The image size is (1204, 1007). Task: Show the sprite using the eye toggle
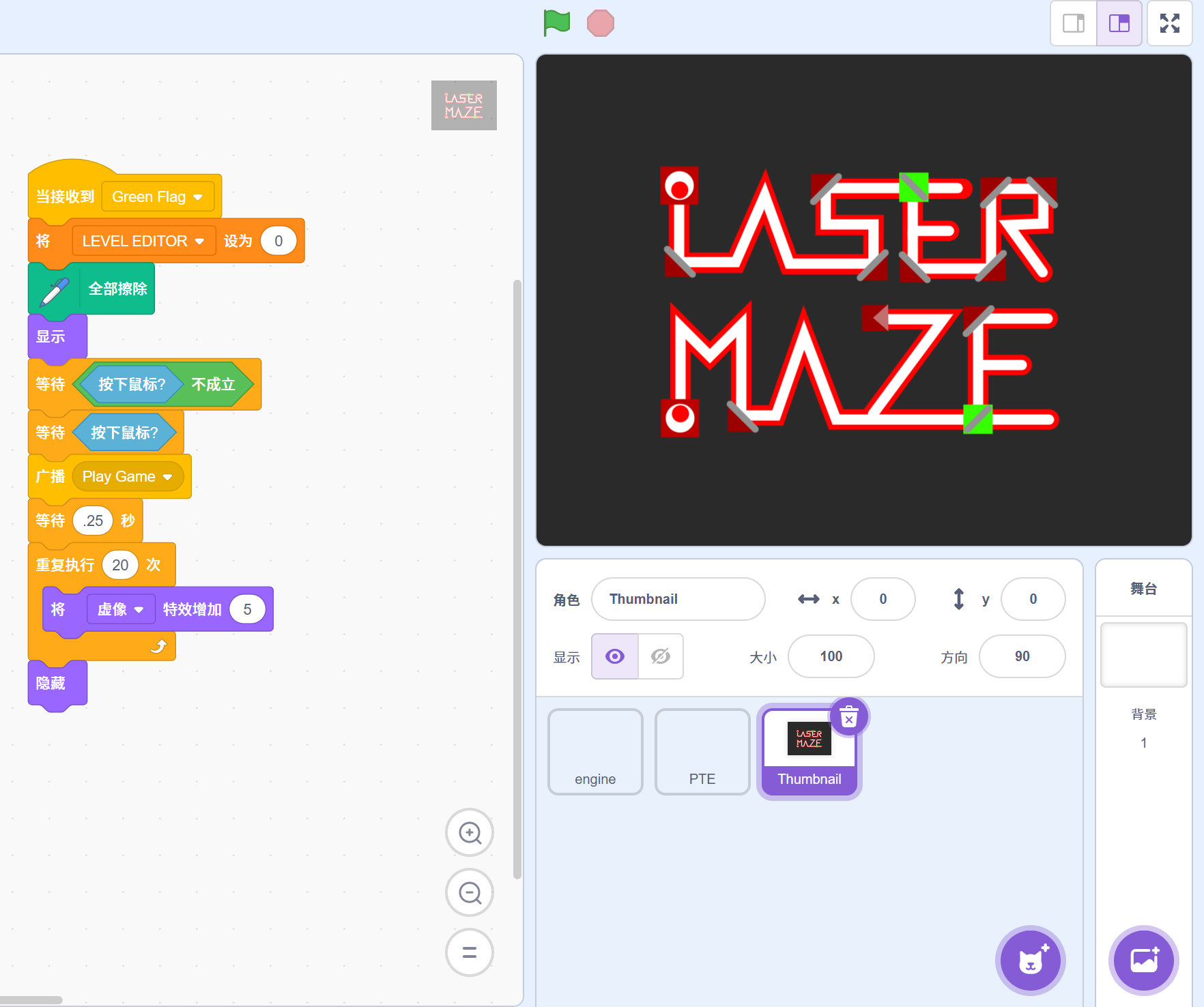pyautogui.click(x=615, y=656)
